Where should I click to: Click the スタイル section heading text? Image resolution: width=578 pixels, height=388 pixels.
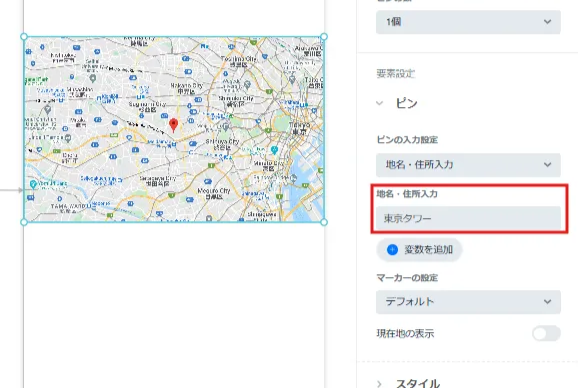point(418,383)
